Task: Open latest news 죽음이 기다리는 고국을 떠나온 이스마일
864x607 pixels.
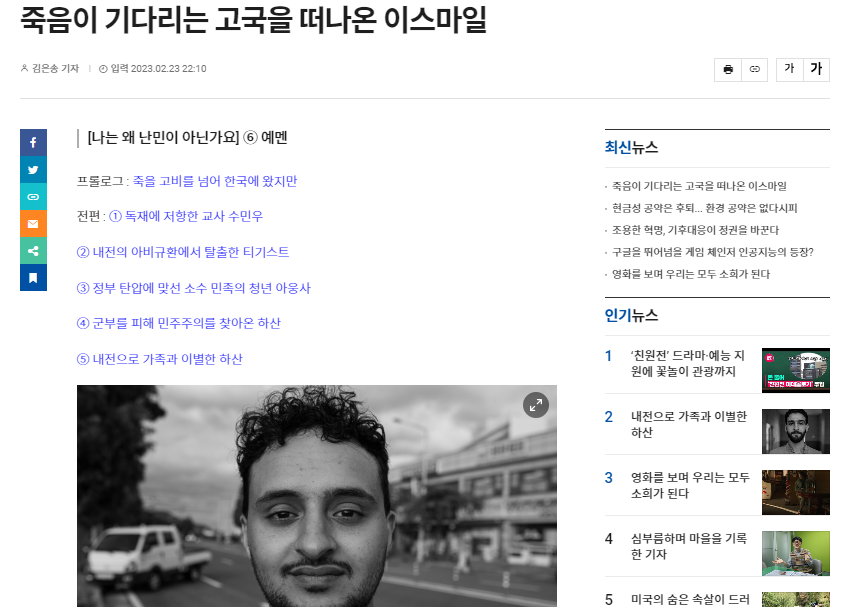Action: 699,186
